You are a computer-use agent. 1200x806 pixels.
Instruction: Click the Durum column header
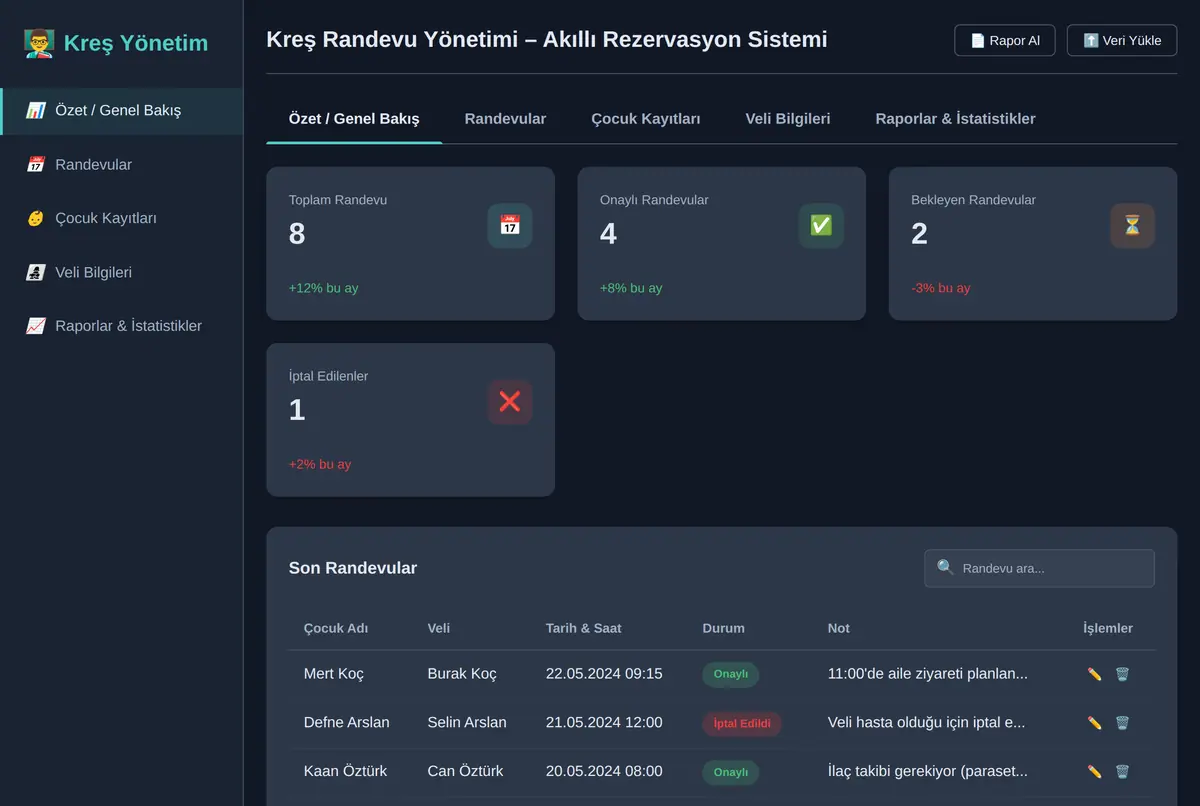(724, 628)
